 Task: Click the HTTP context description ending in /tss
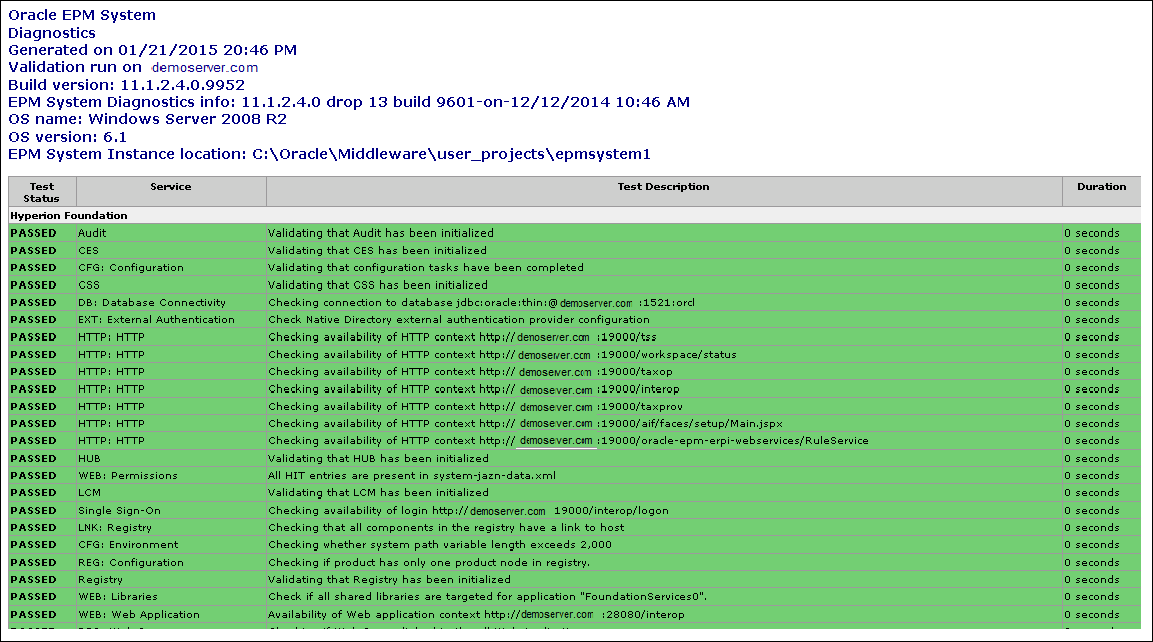463,337
